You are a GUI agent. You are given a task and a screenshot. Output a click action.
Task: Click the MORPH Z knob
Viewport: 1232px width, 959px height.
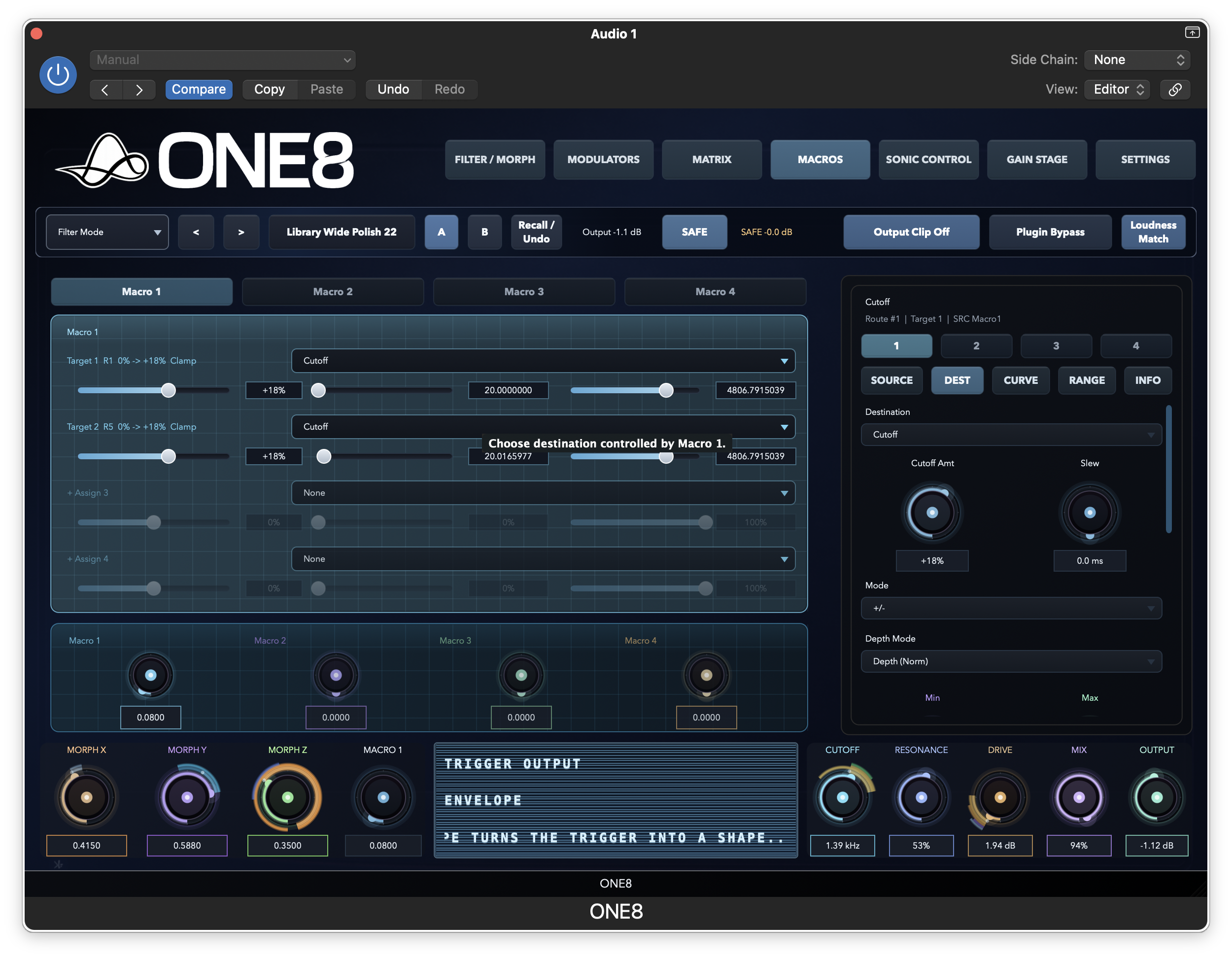click(x=288, y=796)
